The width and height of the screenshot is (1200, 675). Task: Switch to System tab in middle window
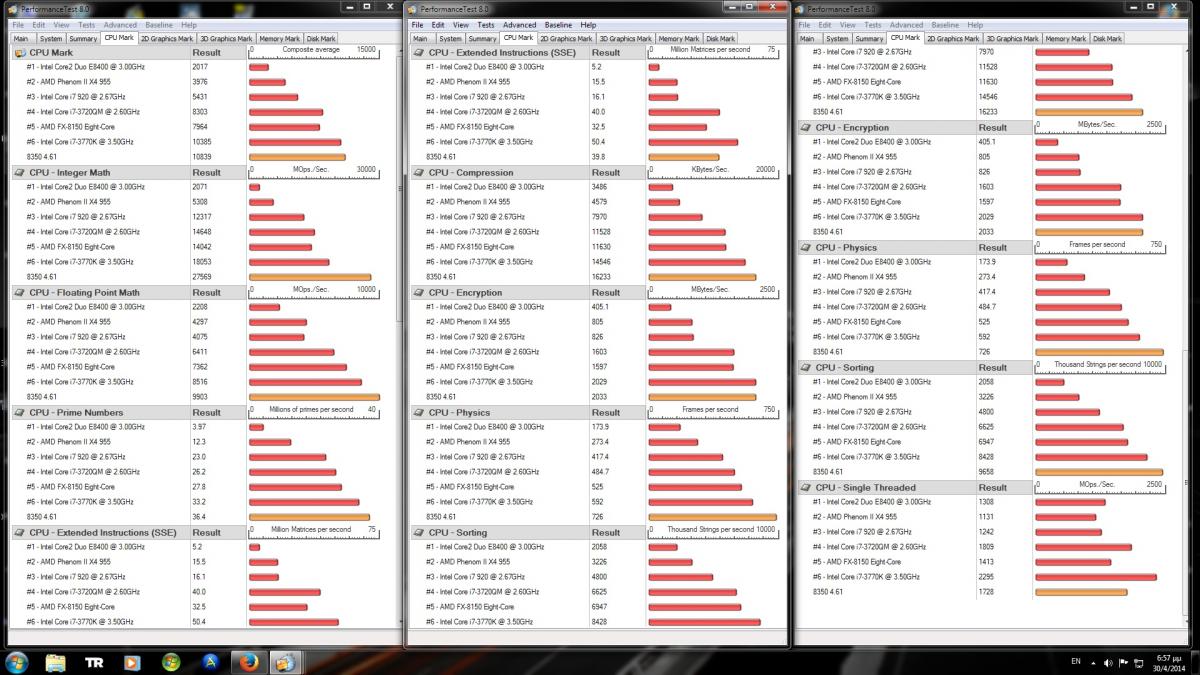click(453, 39)
